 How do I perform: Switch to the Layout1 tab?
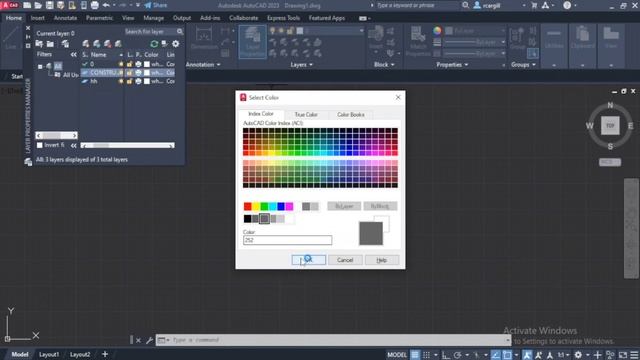(x=49, y=354)
